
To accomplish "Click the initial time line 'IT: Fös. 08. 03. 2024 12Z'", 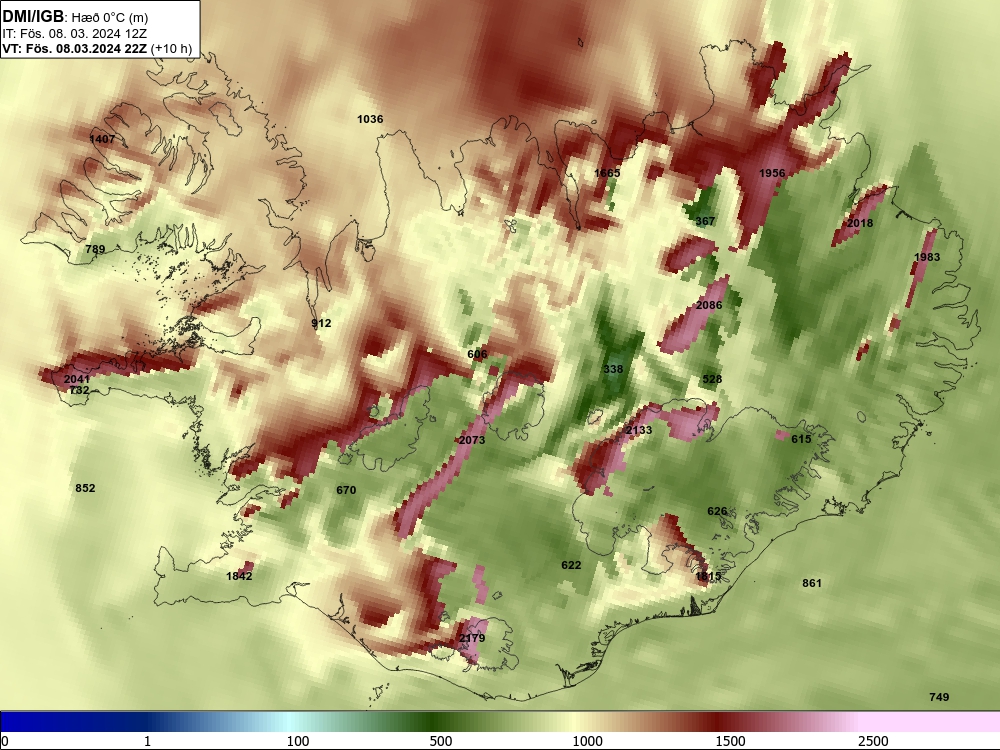I will pyautogui.click(x=75, y=33).
